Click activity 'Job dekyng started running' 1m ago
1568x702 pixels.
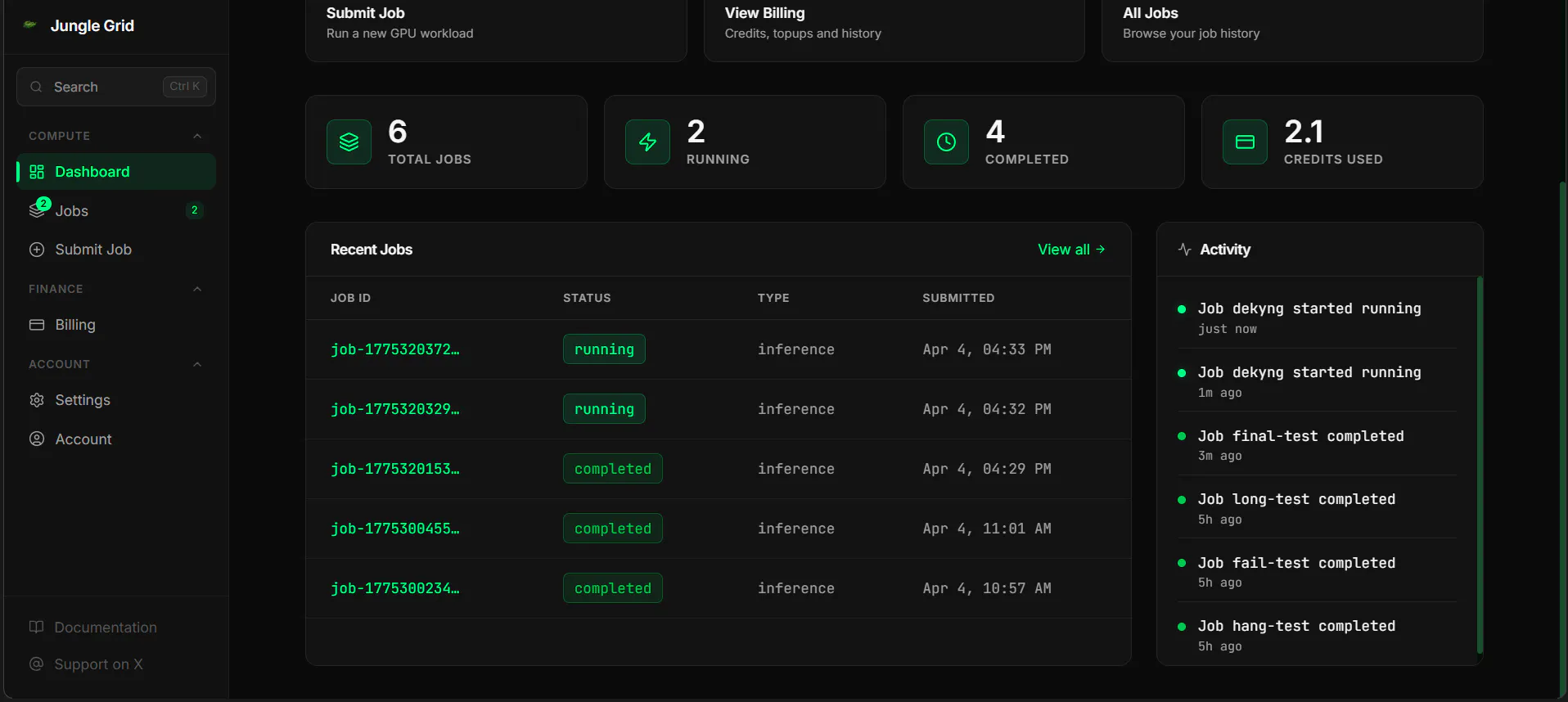(x=1317, y=381)
